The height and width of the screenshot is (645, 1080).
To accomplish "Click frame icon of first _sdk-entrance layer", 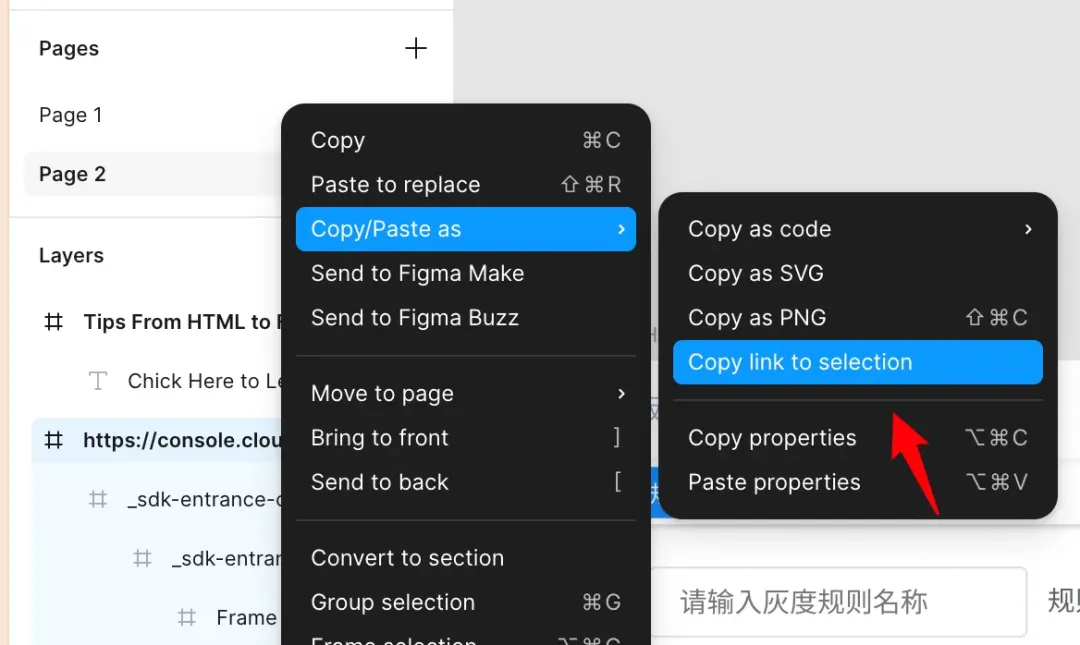I will [x=98, y=499].
